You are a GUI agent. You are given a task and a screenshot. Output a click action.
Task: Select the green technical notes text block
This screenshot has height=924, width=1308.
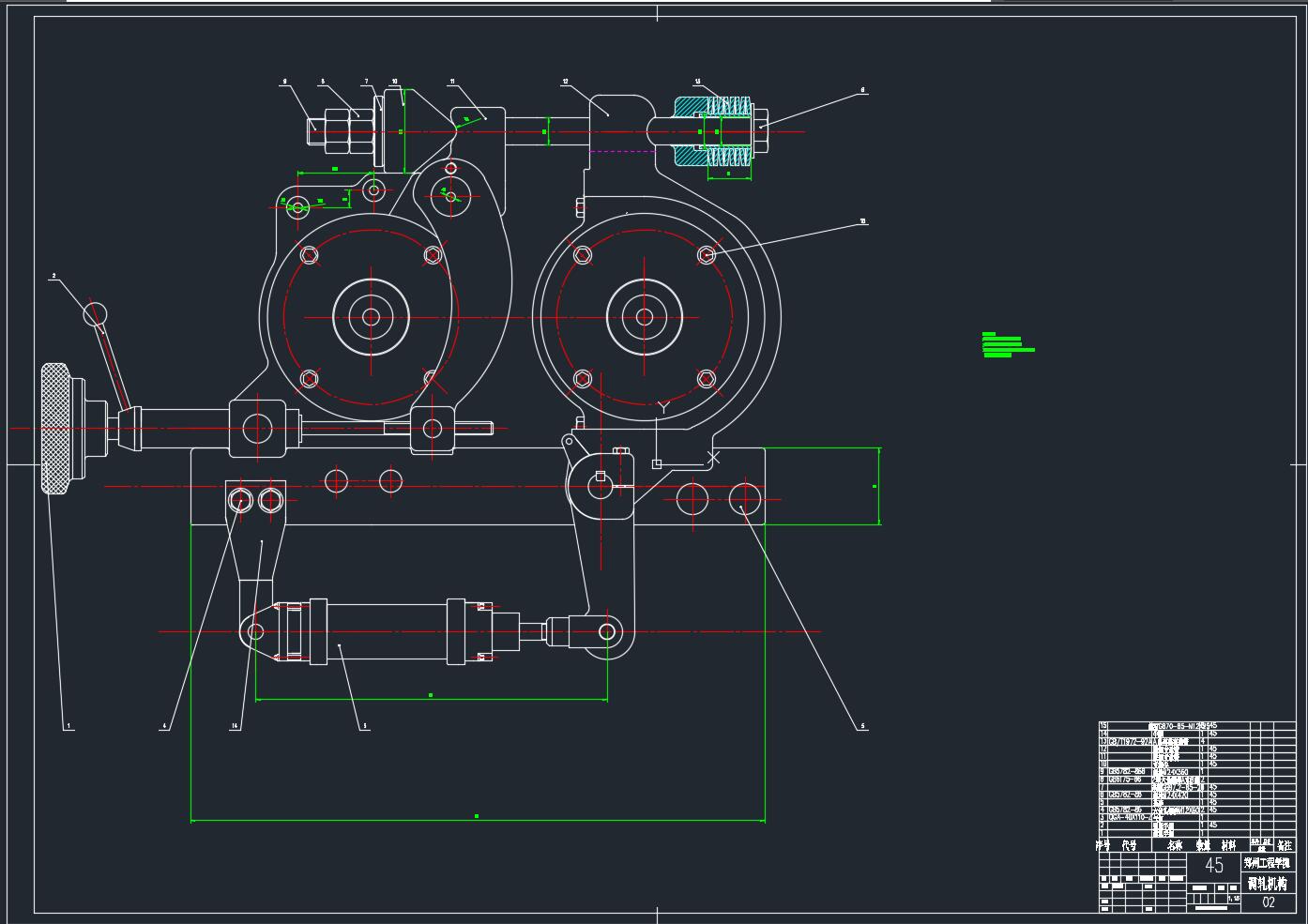[1006, 344]
